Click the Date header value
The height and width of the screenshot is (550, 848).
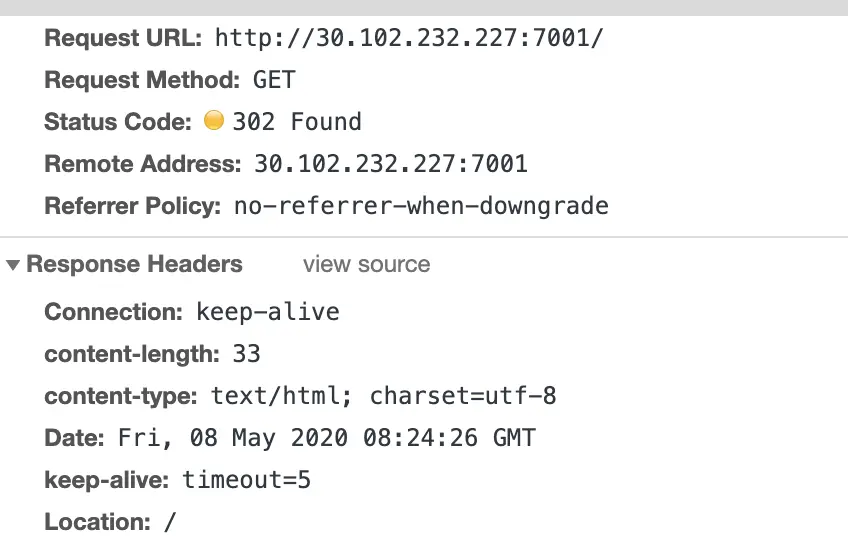tap(327, 438)
